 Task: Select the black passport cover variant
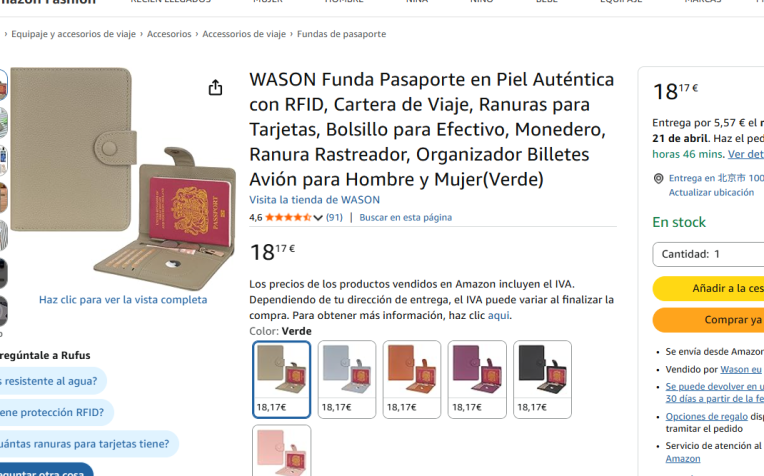[x=542, y=379]
